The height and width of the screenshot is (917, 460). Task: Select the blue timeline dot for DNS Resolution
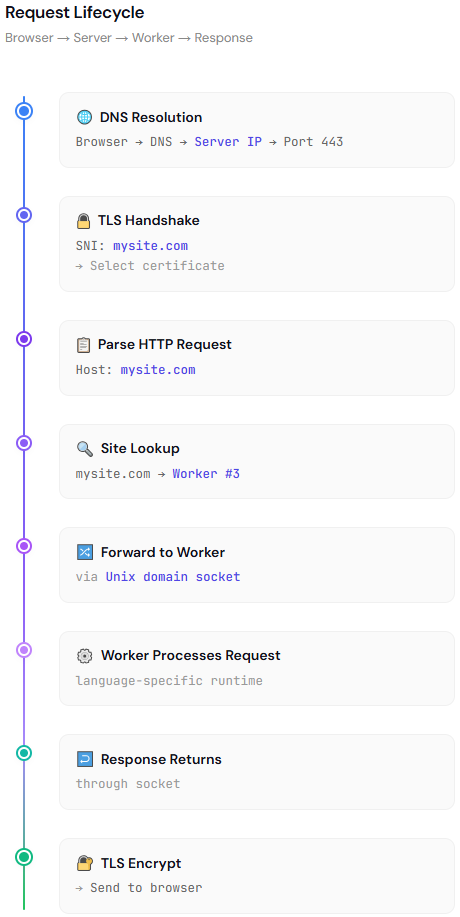(x=24, y=111)
